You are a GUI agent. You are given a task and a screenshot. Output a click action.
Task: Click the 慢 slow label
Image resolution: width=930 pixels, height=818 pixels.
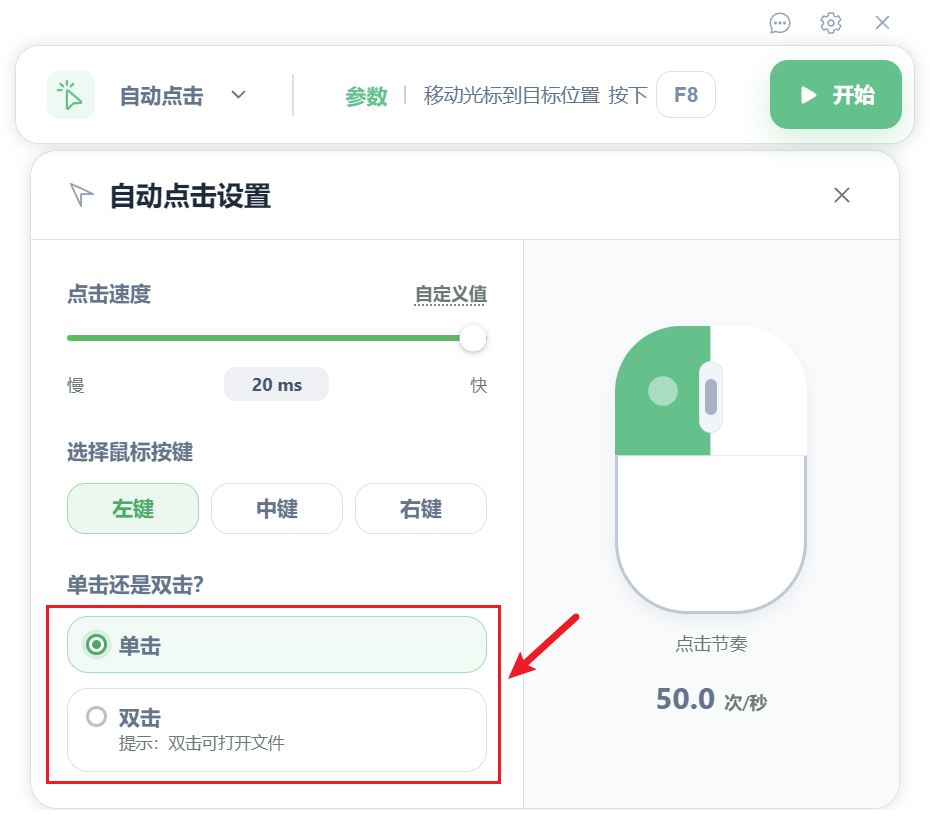[x=75, y=386]
